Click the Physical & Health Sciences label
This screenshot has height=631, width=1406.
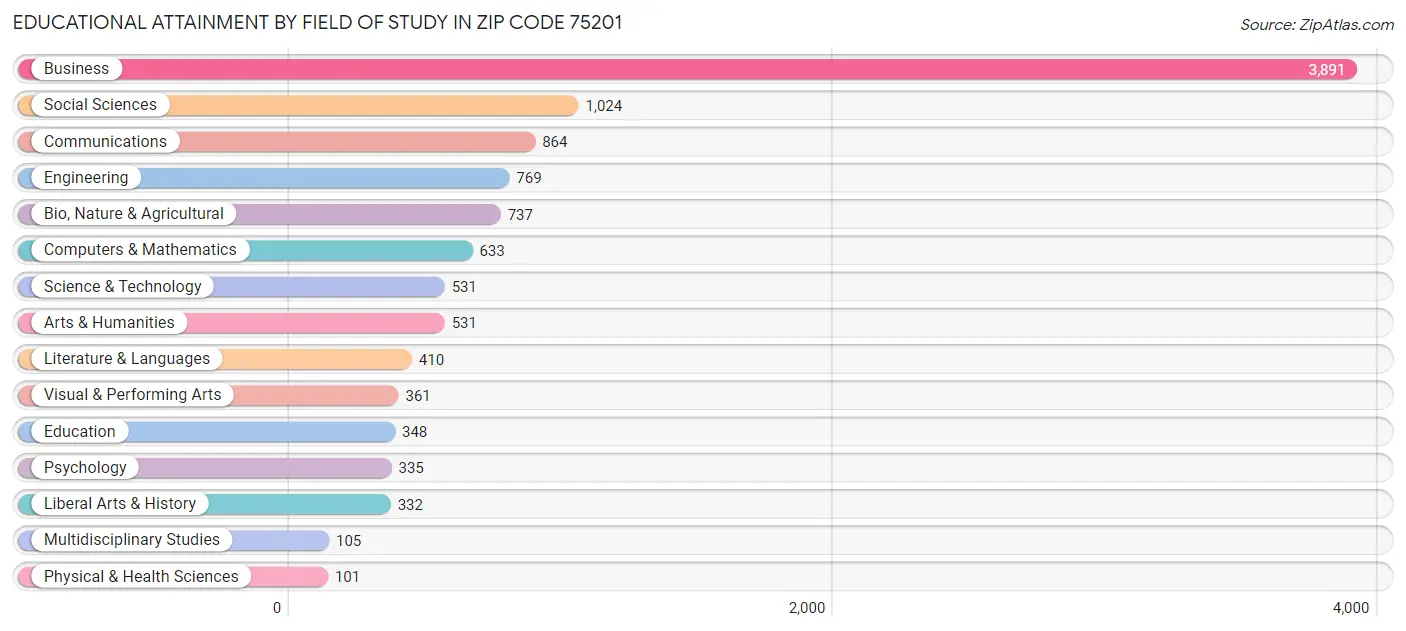141,576
